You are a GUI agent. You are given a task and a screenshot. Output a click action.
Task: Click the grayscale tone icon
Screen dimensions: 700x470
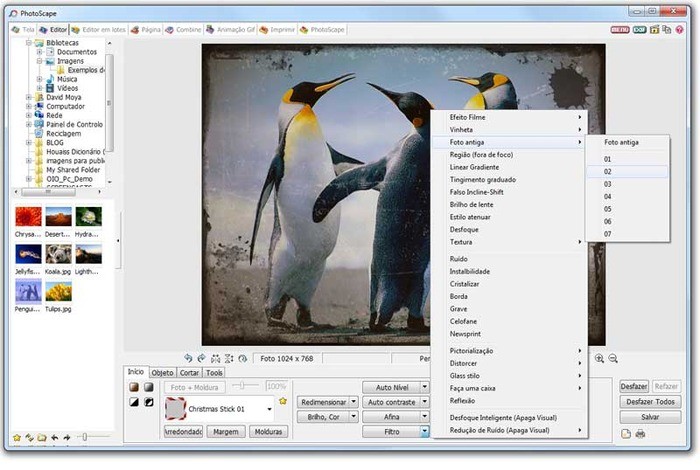149,387
